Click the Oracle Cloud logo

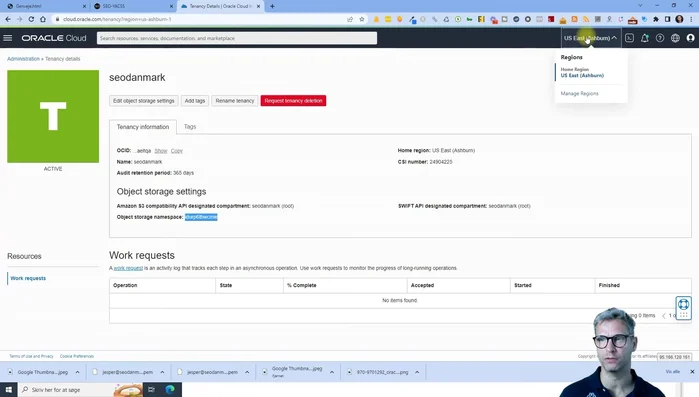54,38
